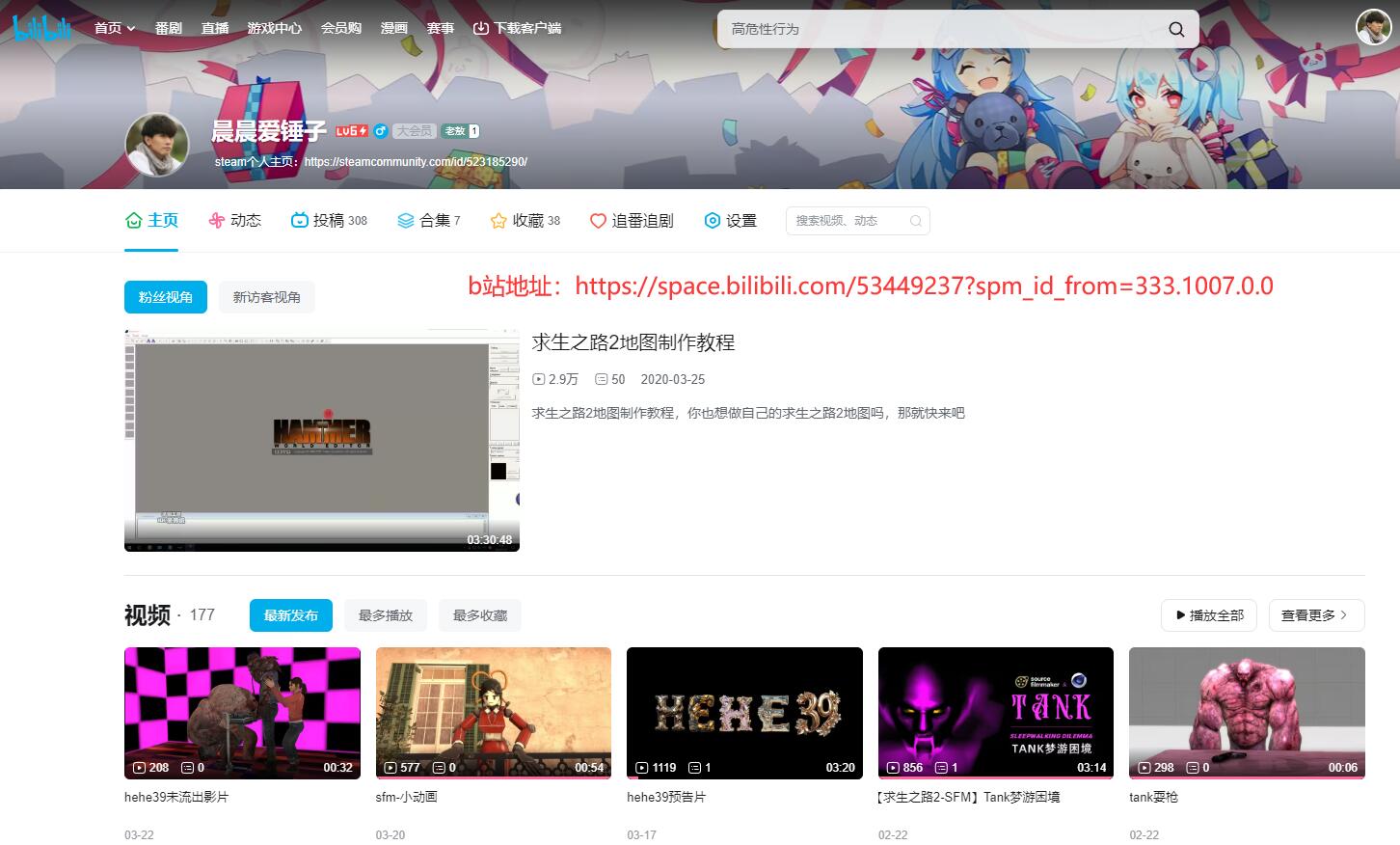Click the 177 video count
The height and width of the screenshot is (845, 1400).
202,615
